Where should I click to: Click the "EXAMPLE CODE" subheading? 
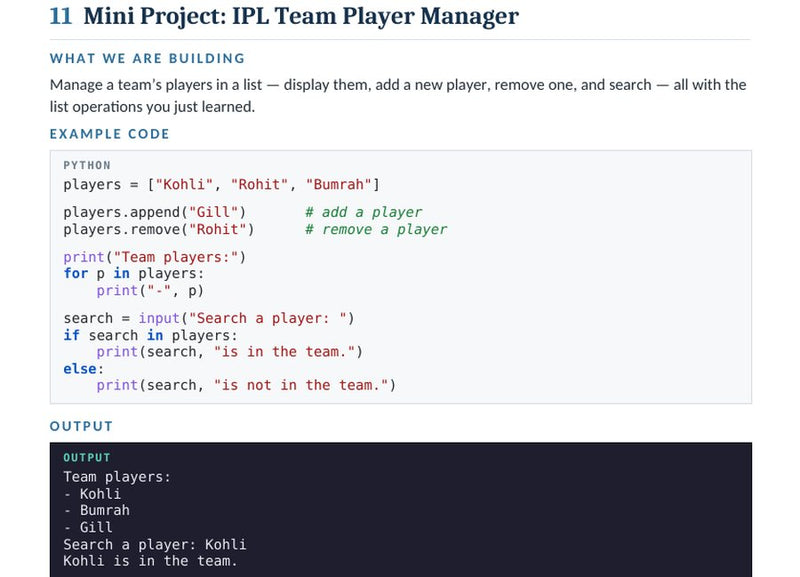(x=110, y=134)
